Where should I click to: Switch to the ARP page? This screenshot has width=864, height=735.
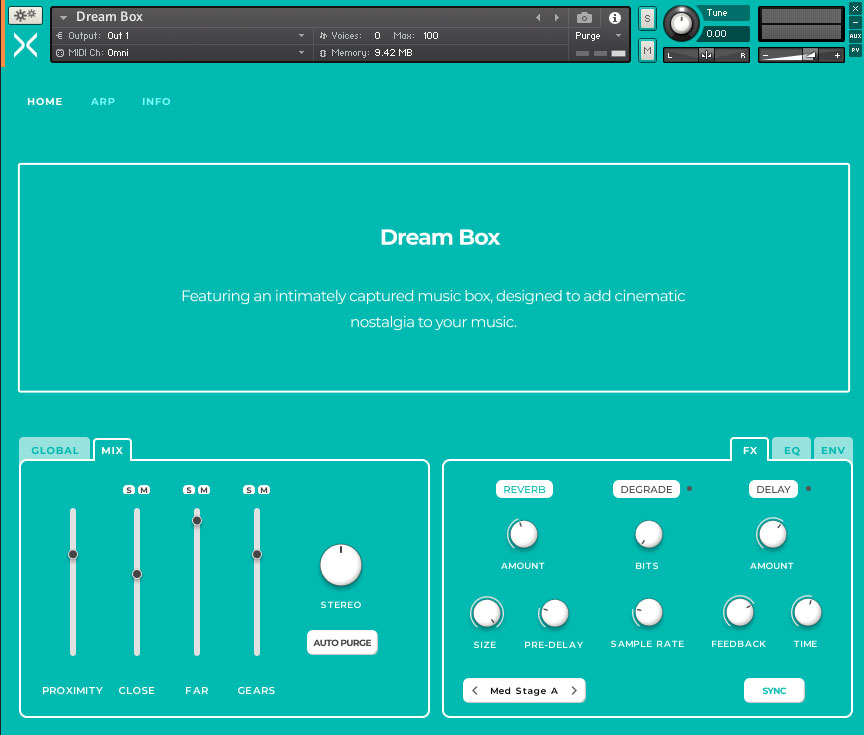102,102
